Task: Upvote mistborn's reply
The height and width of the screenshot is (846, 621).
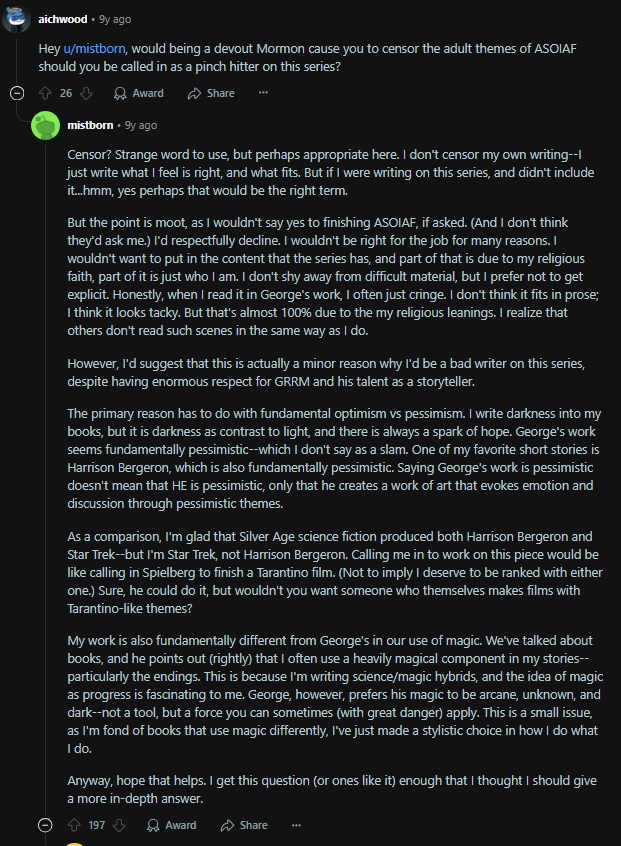Action: pyautogui.click(x=74, y=825)
